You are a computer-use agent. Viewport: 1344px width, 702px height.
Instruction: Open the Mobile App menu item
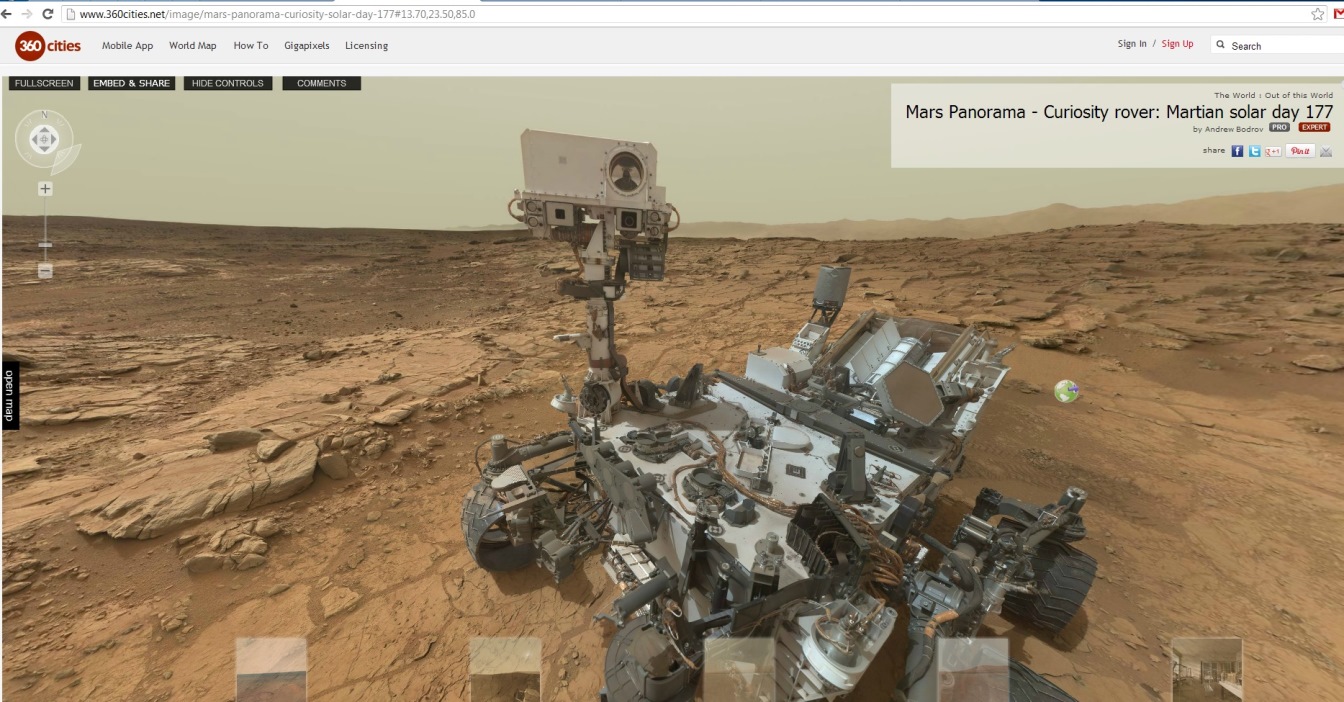tap(128, 46)
